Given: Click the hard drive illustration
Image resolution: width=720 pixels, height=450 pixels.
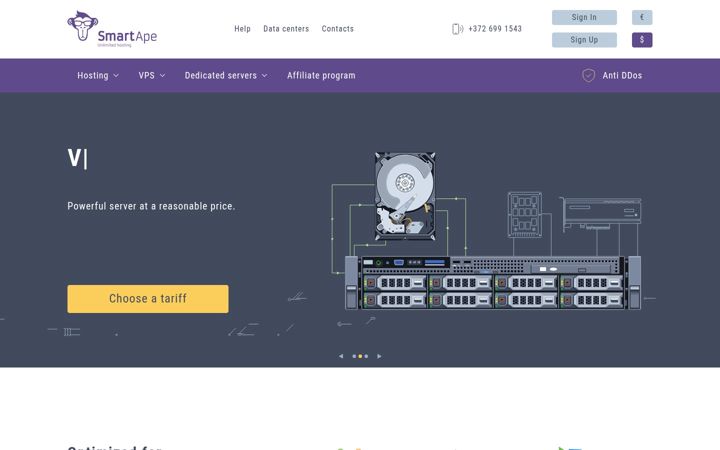Looking at the screenshot, I should pos(405,196).
